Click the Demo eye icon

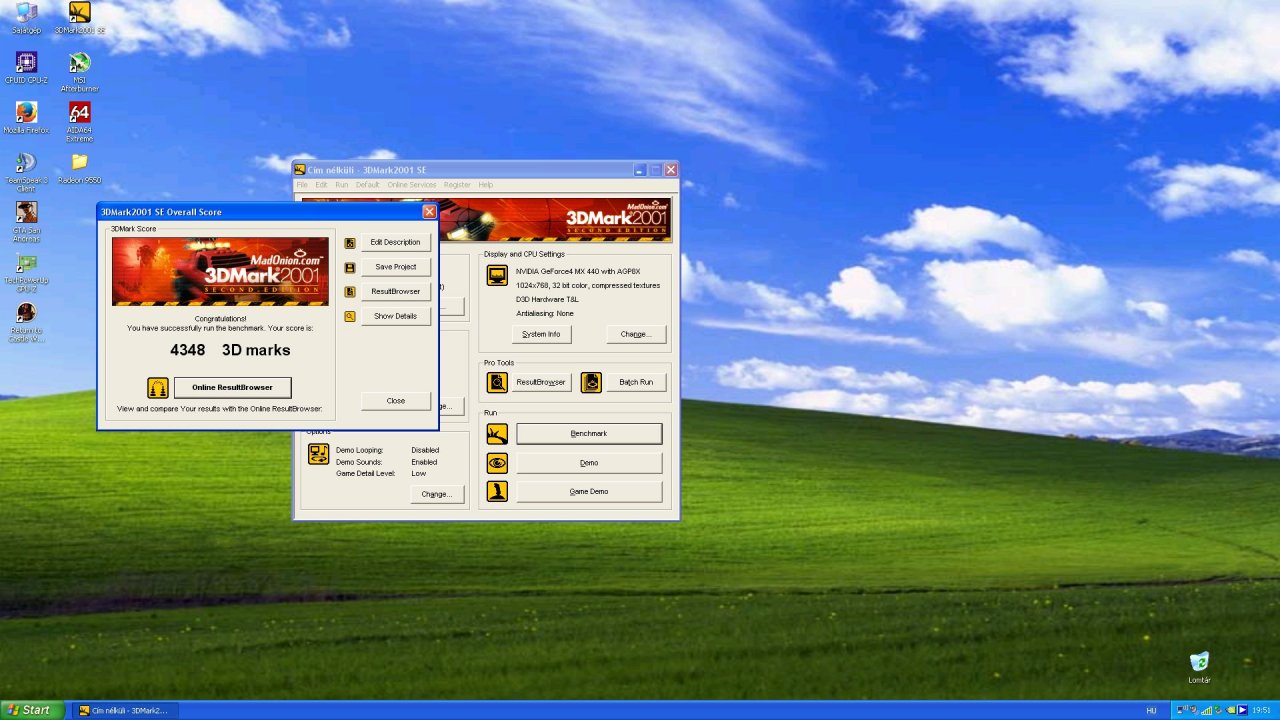(x=497, y=463)
